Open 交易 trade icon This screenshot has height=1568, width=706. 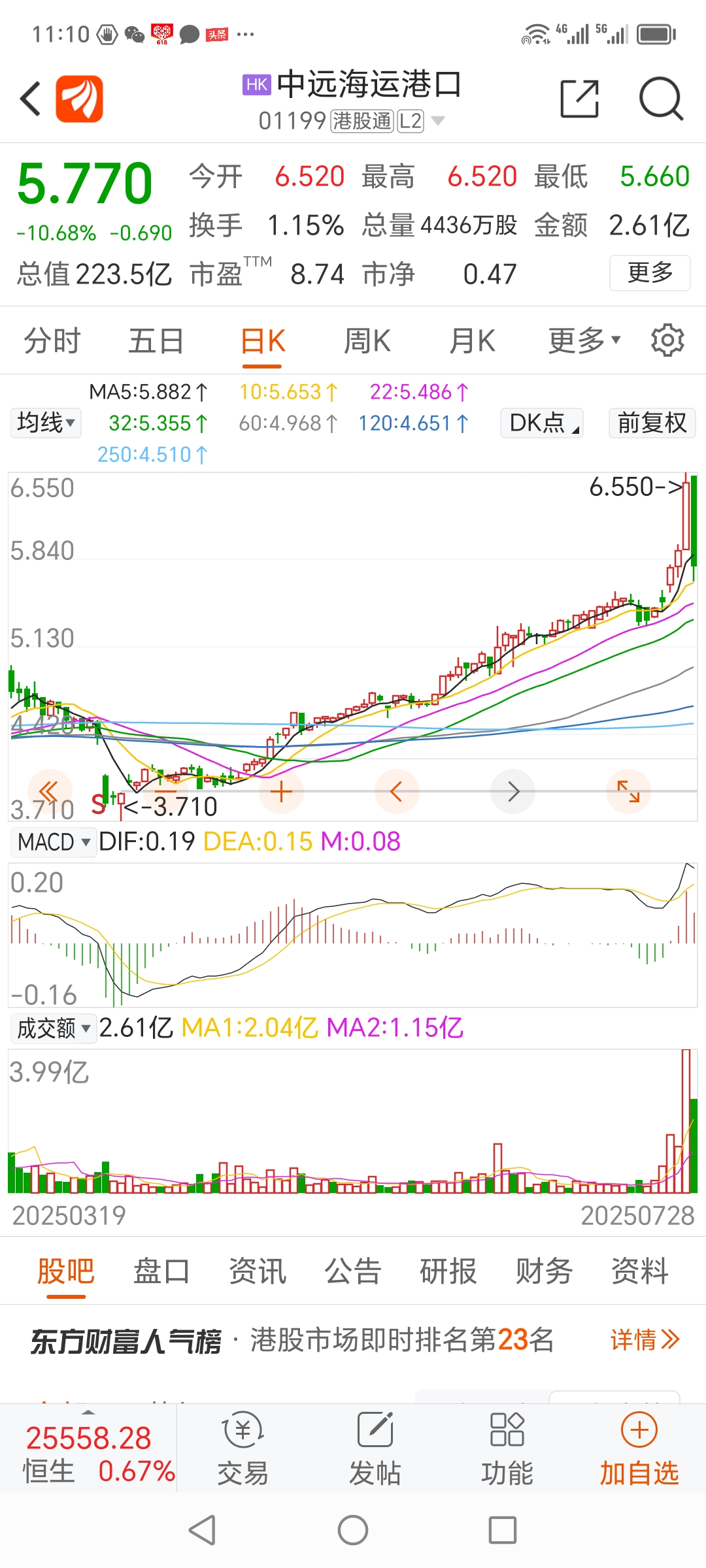(243, 1449)
